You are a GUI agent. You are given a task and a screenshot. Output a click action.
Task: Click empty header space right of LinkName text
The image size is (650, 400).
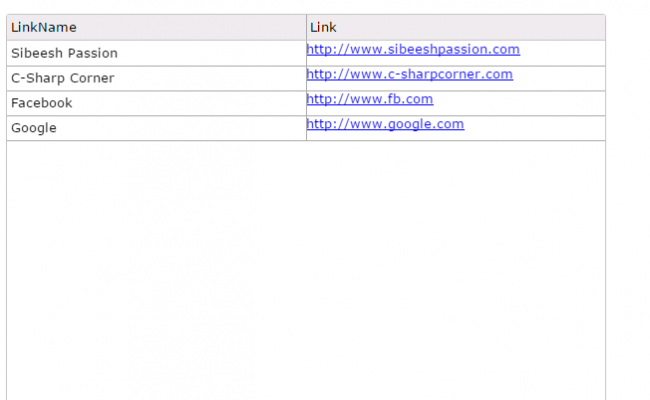coord(191,27)
